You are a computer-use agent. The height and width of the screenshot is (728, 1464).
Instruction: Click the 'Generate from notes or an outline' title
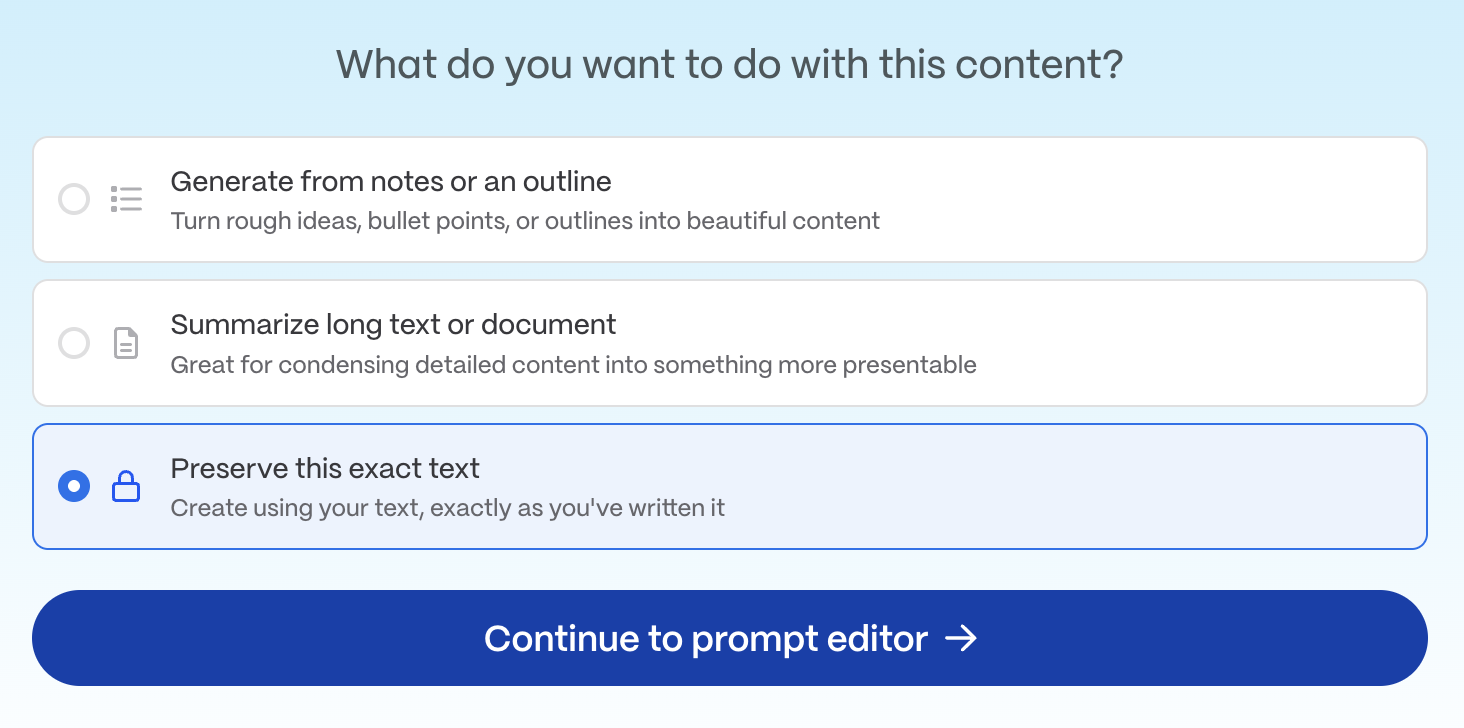391,182
